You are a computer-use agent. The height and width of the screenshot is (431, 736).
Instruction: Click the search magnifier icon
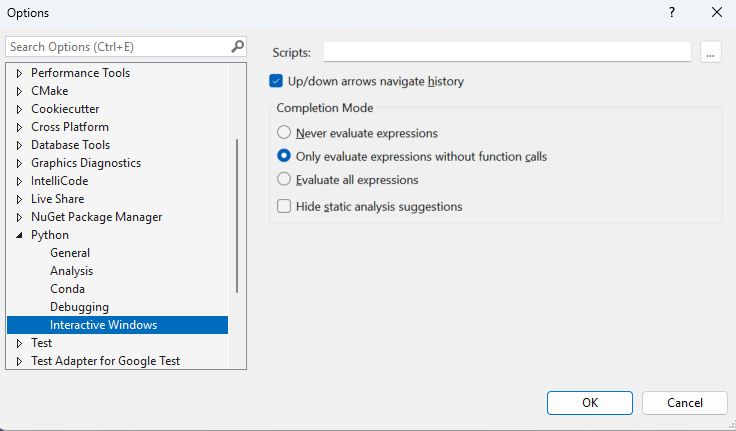pyautogui.click(x=237, y=46)
